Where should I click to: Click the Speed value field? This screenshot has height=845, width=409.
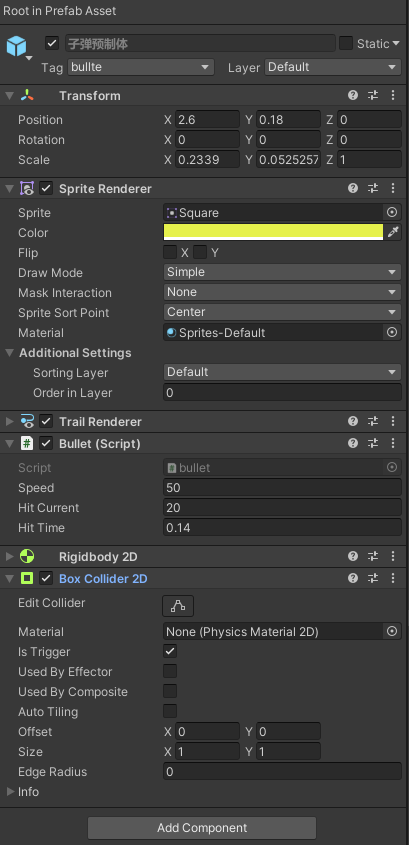[x=282, y=488]
